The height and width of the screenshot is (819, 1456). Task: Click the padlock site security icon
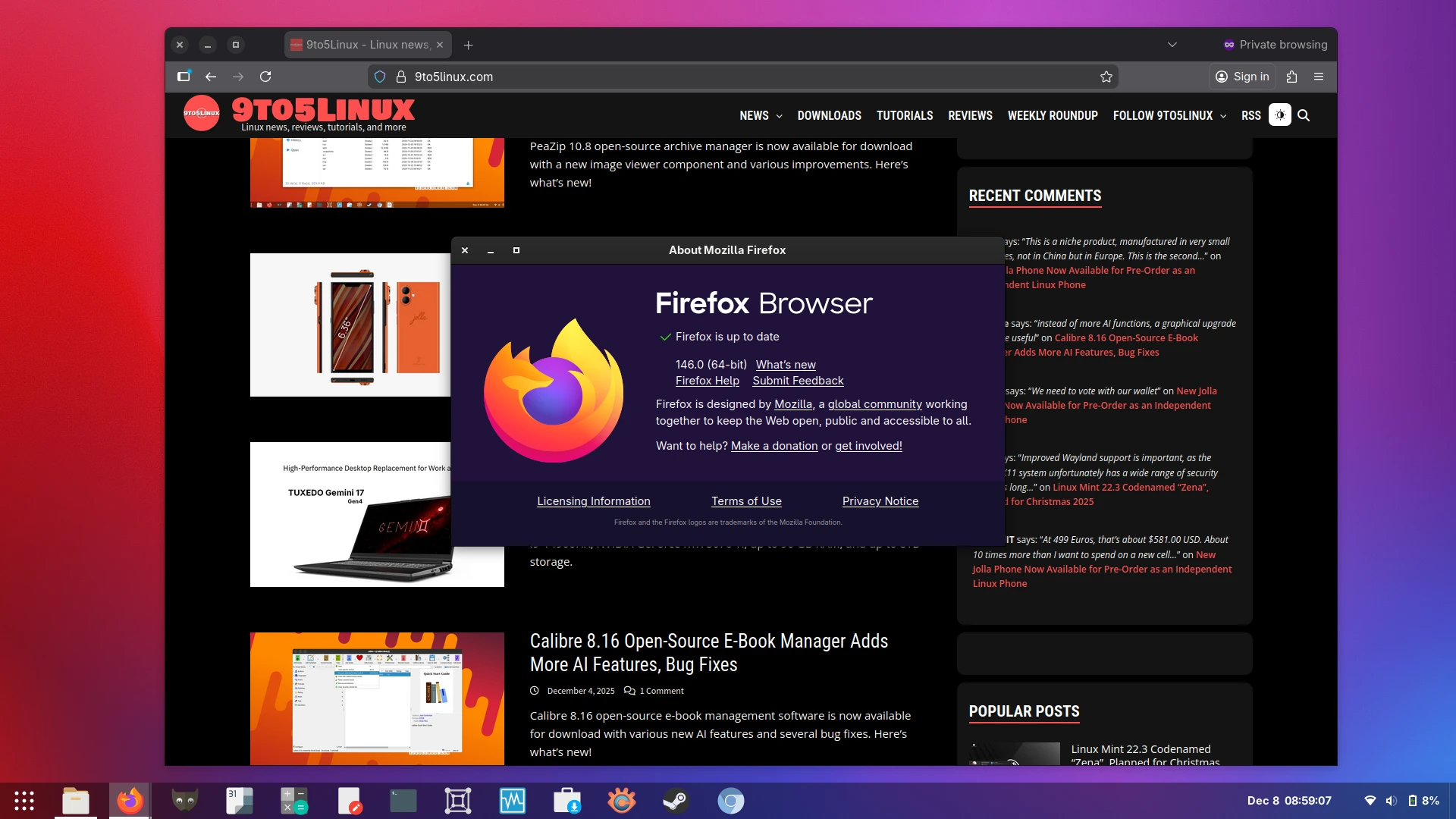coord(400,77)
